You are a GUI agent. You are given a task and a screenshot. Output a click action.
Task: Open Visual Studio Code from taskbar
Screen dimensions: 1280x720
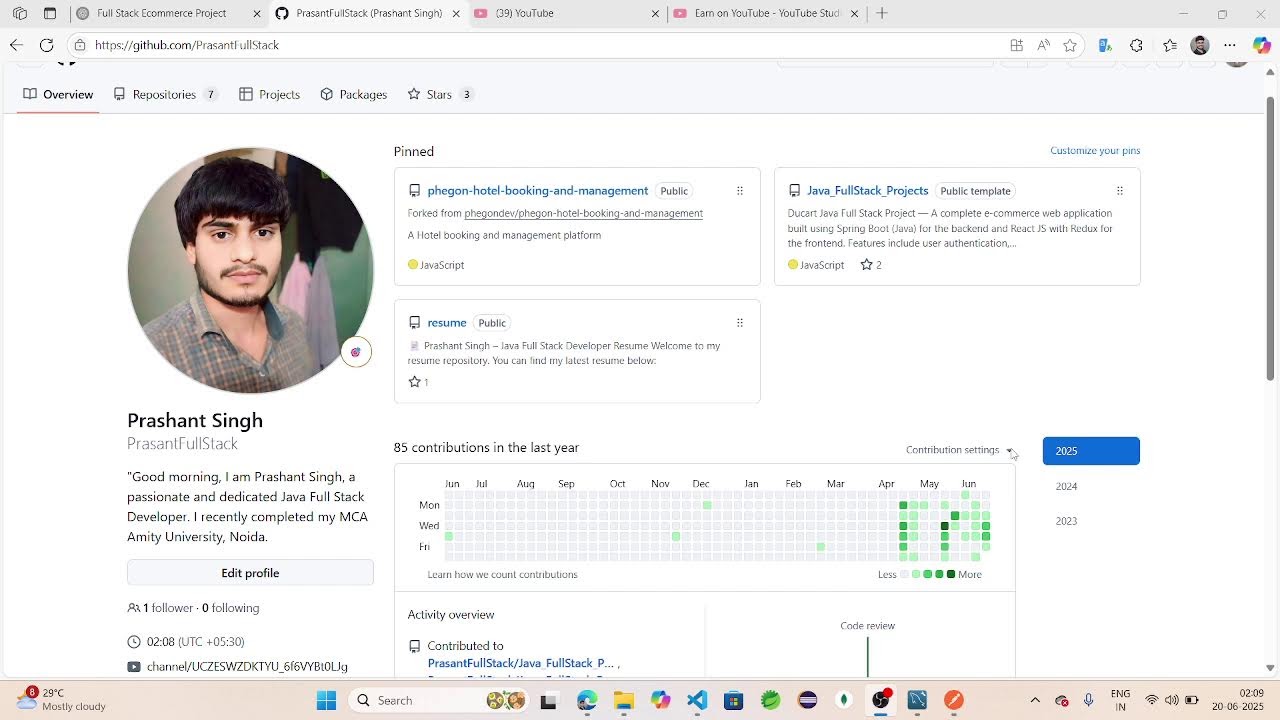697,700
